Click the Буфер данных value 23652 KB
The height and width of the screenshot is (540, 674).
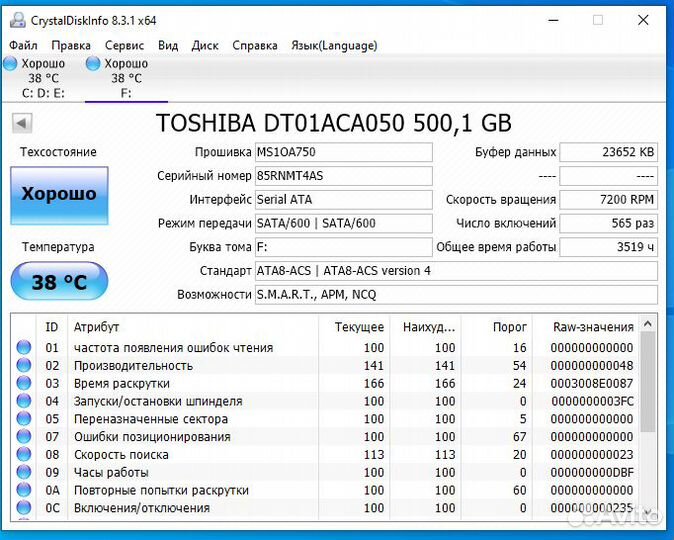(609, 152)
